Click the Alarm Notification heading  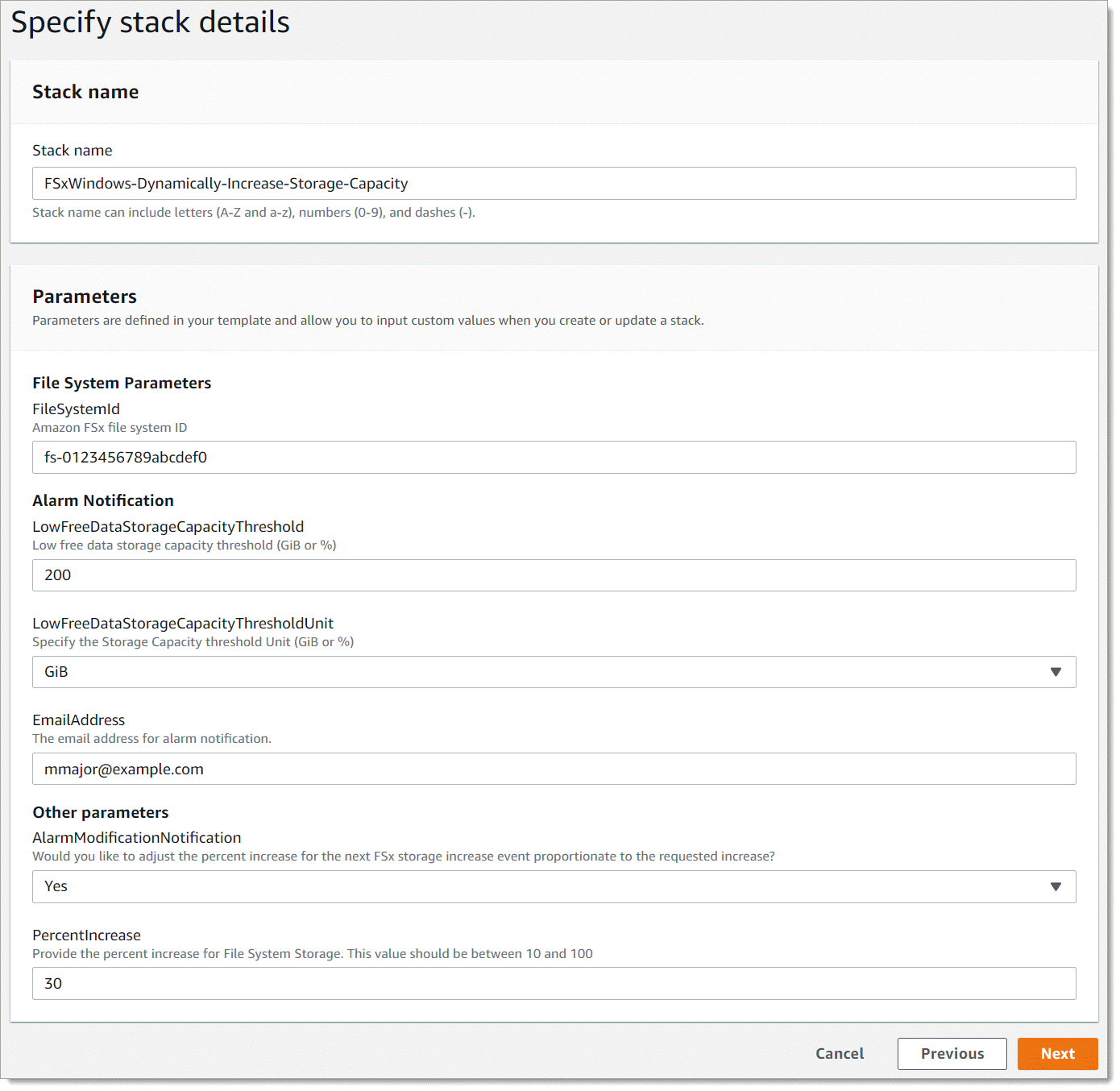tap(102, 500)
